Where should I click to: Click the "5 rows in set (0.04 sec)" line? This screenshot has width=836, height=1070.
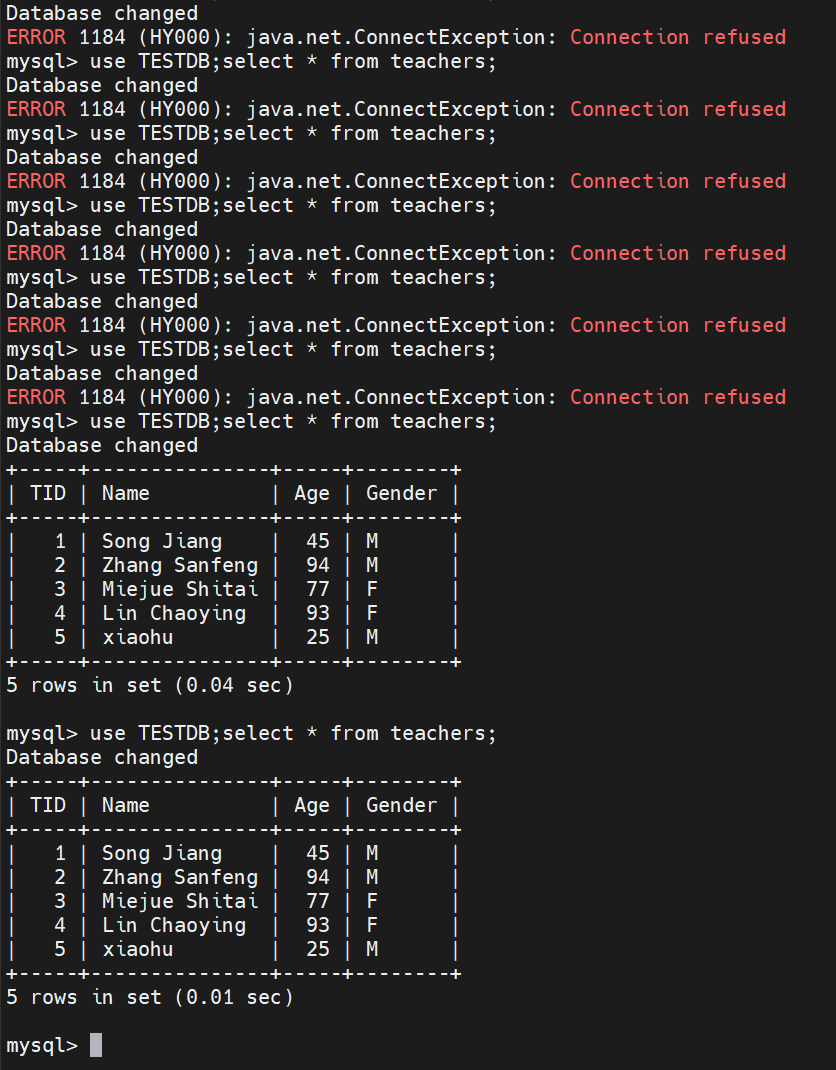coord(149,685)
